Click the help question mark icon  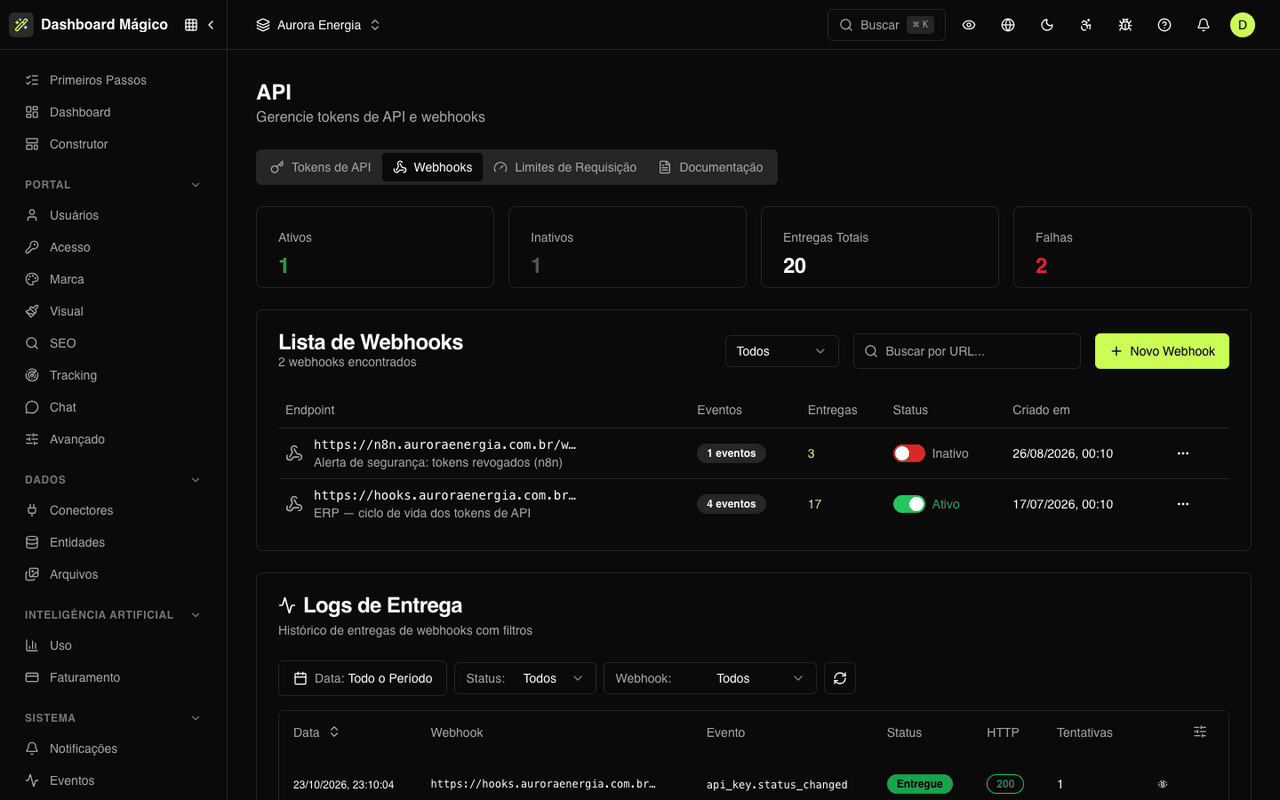(x=1164, y=25)
